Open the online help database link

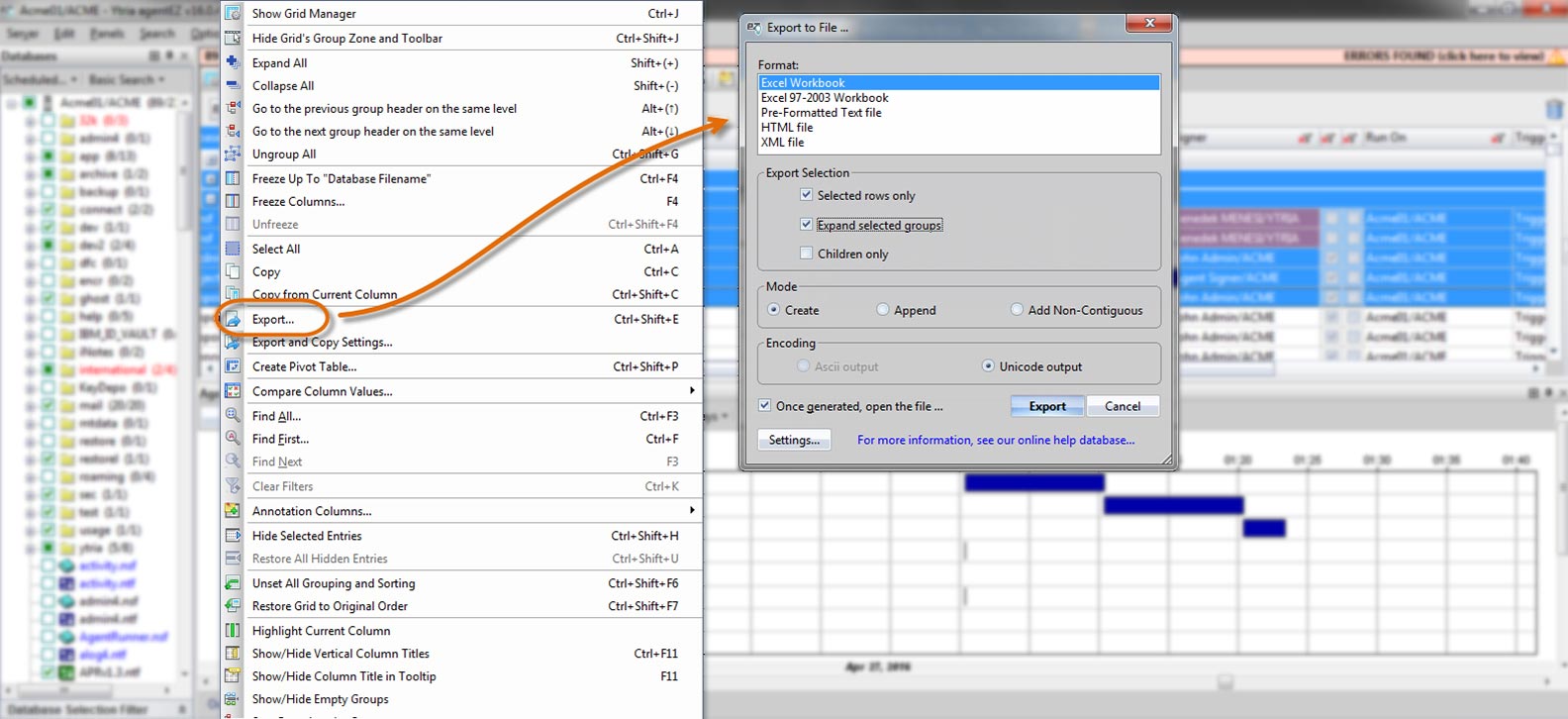click(996, 440)
